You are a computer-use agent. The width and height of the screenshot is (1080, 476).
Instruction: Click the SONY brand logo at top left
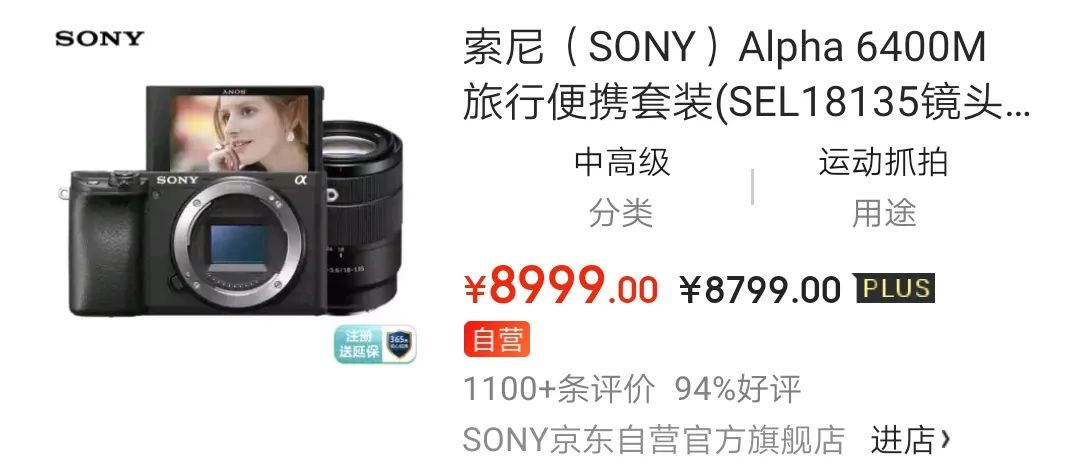point(99,39)
